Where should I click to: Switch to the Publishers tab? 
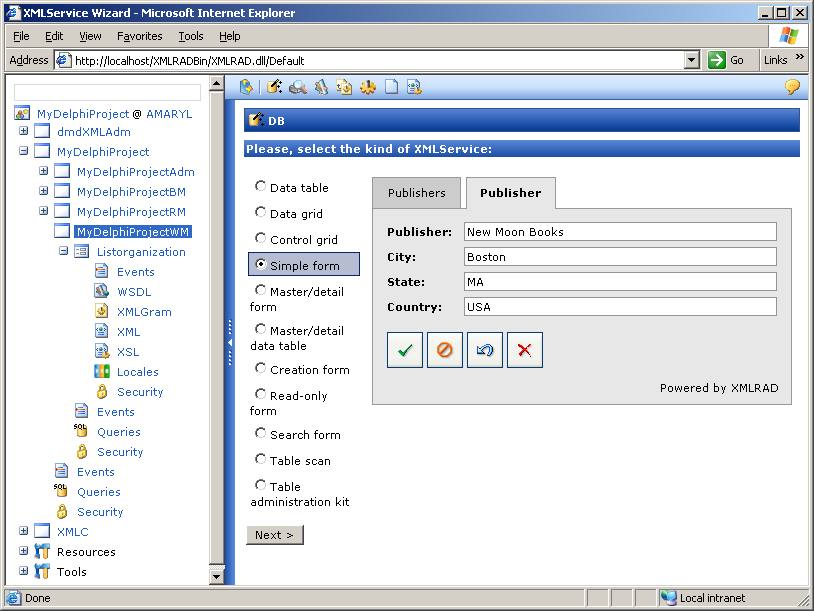pyautogui.click(x=416, y=193)
